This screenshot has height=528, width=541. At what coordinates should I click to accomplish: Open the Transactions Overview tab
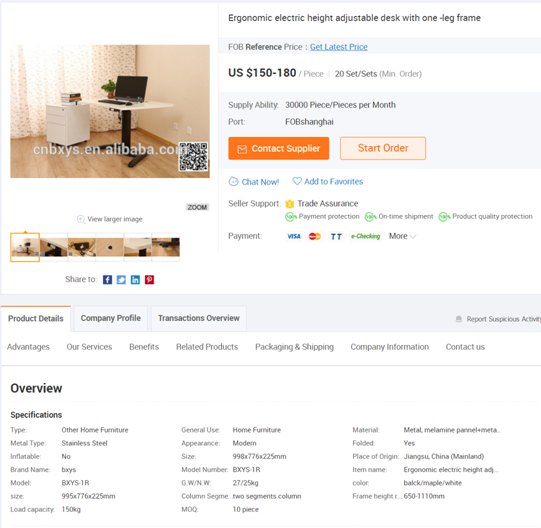click(x=199, y=318)
